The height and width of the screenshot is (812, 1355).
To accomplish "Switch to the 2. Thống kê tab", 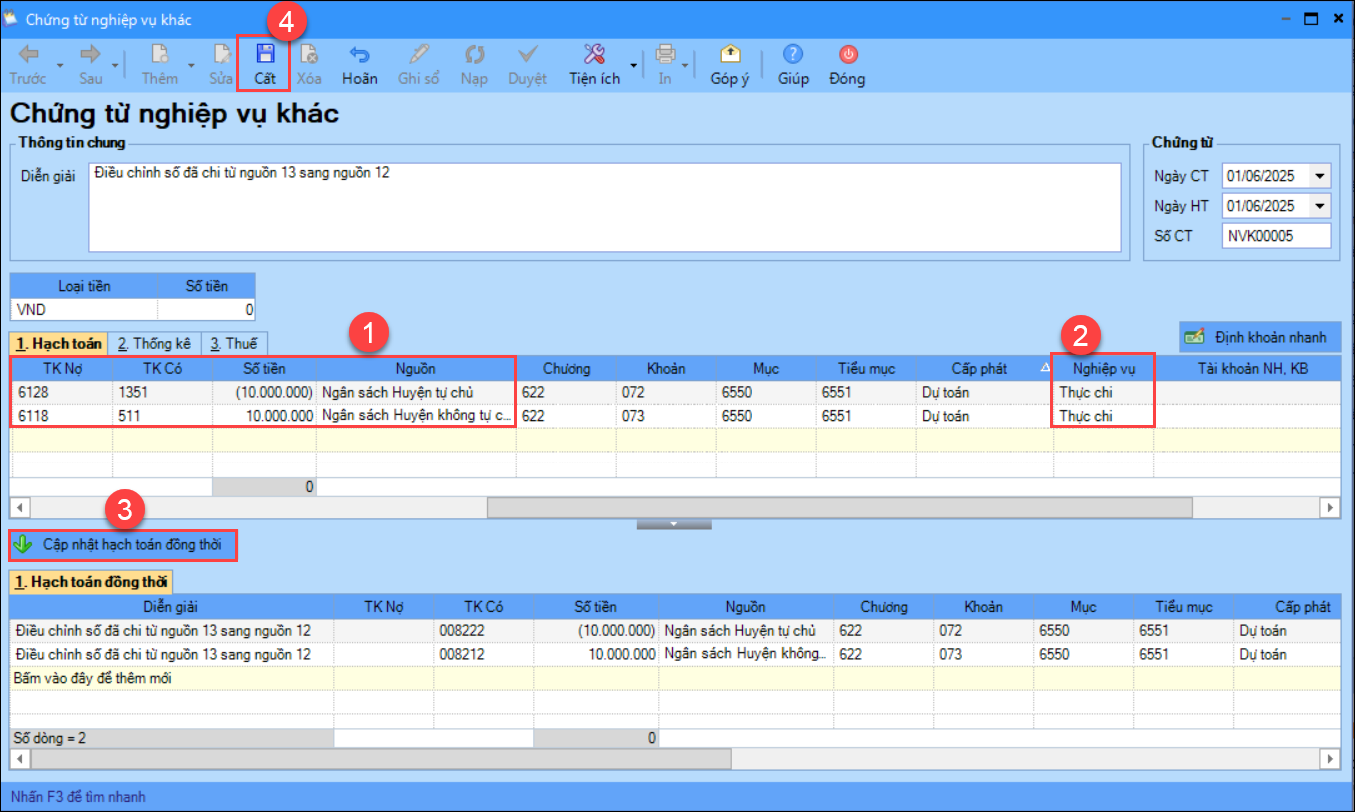I will pos(154,343).
